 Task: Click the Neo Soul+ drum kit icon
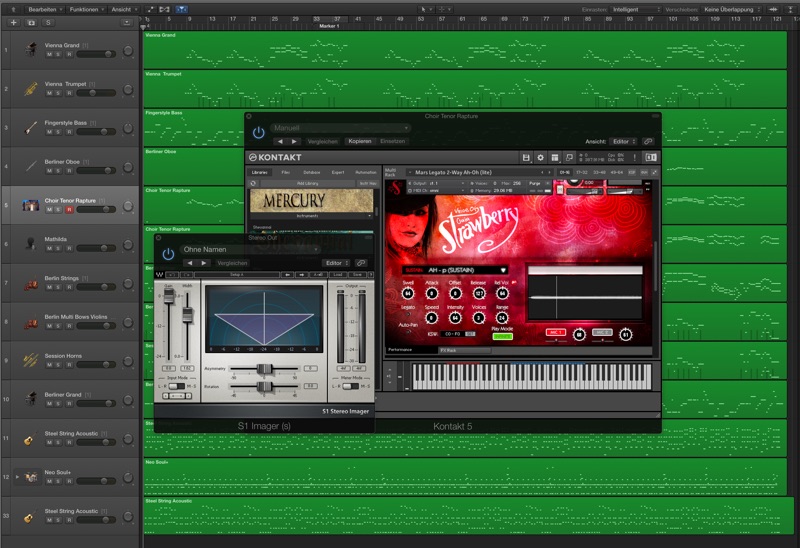click(x=31, y=477)
